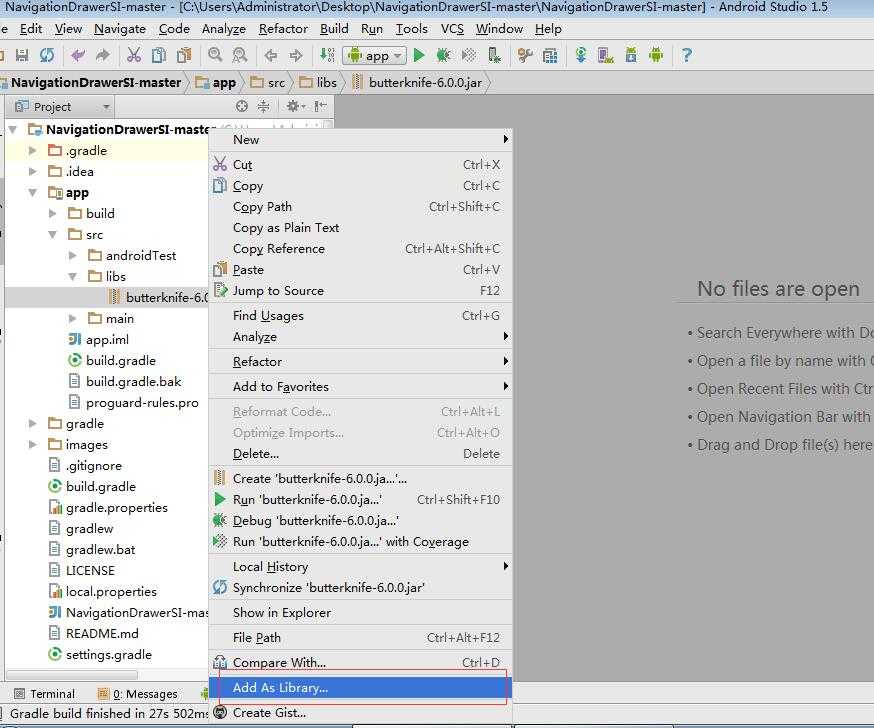The image size is (874, 728).
Task: Select settings.gradle in project tree
Action: pos(100,654)
